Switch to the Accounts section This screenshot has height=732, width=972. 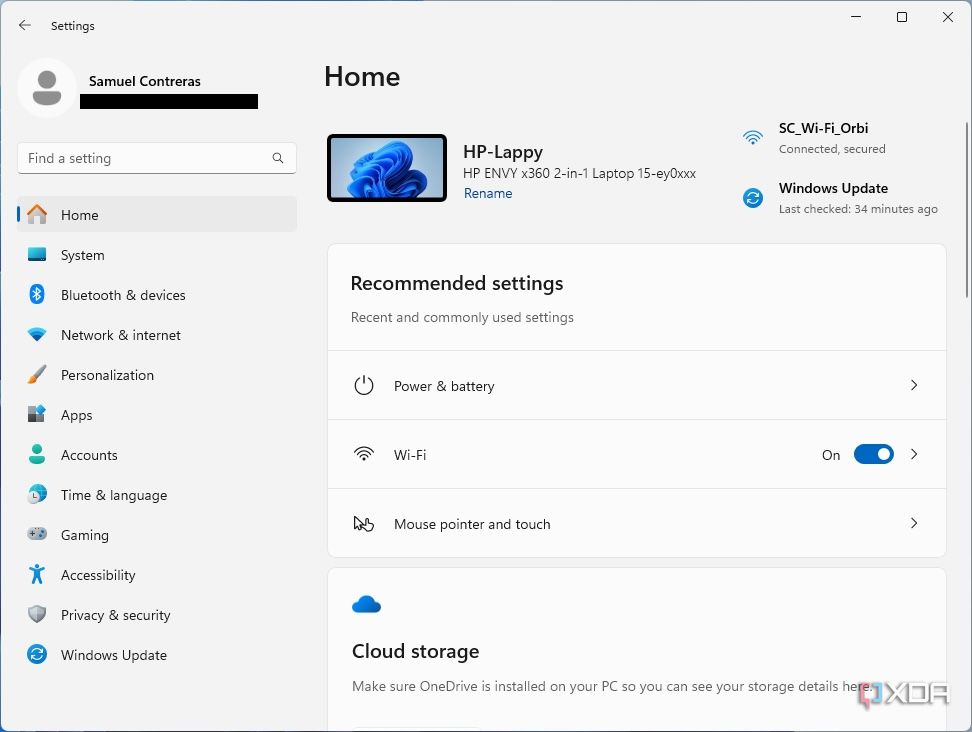pos(157,454)
